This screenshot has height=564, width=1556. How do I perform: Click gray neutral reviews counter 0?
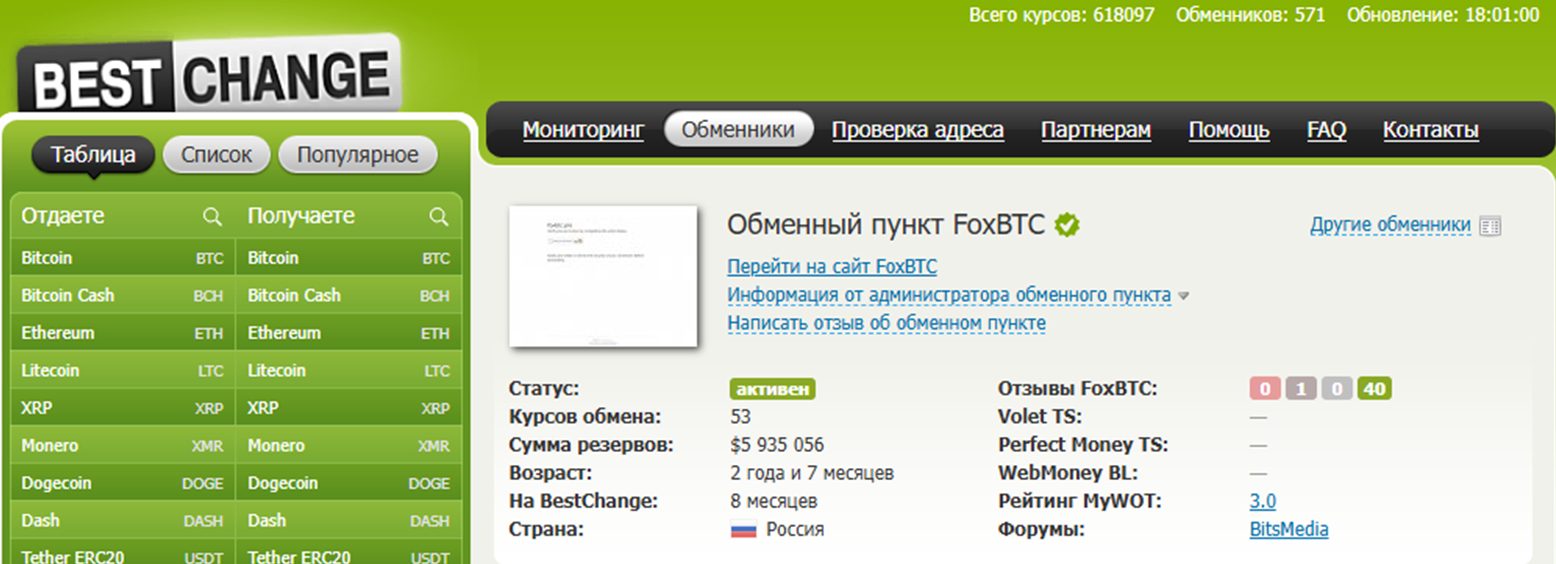coord(1337,389)
